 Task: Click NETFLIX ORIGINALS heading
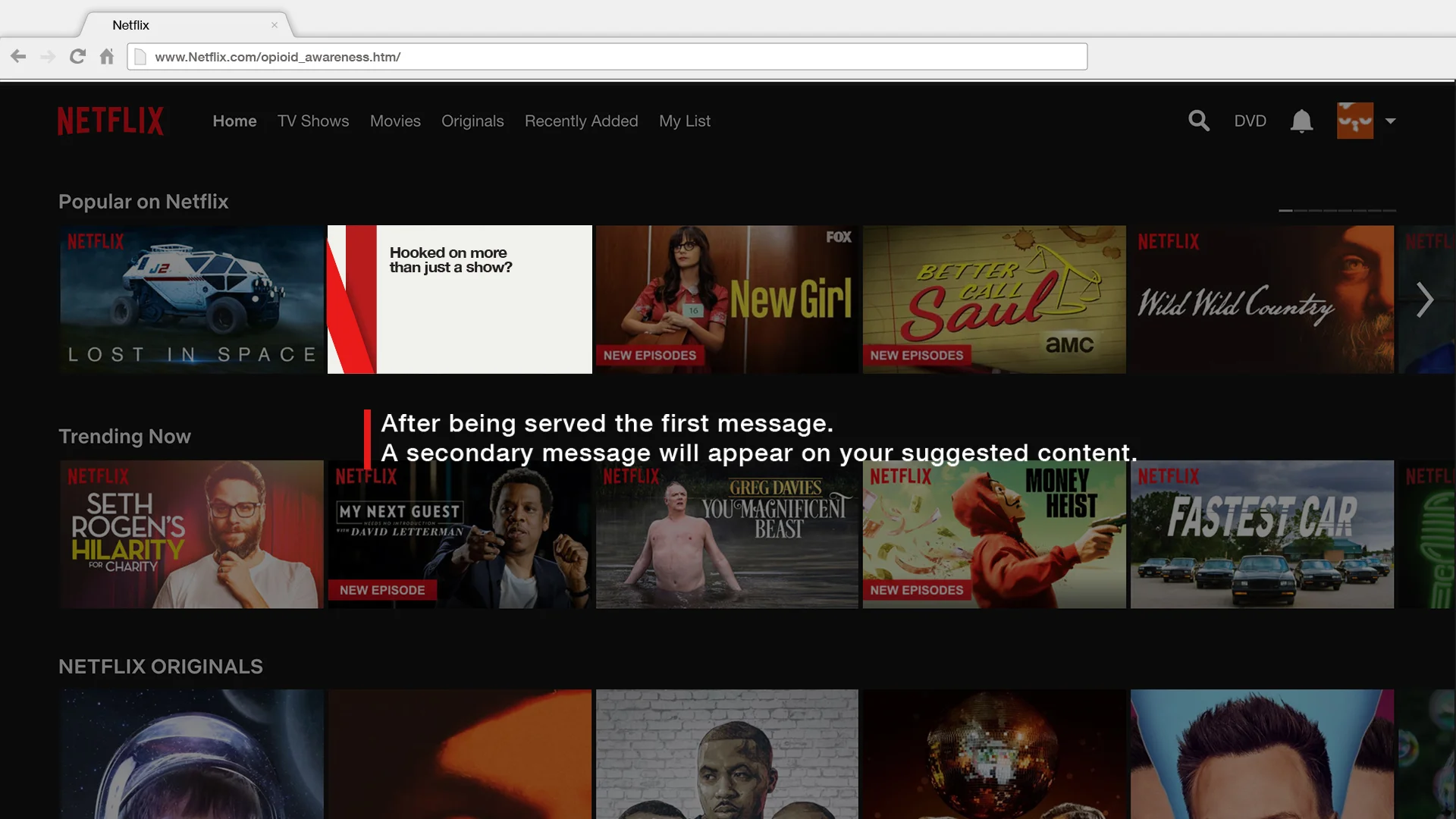[x=161, y=667]
